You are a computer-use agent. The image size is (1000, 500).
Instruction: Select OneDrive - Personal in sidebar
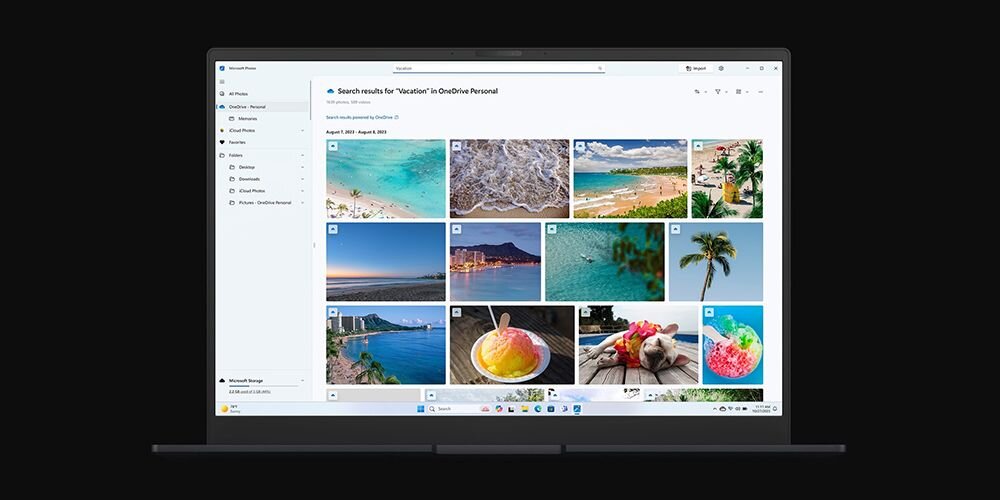pyautogui.click(x=246, y=106)
